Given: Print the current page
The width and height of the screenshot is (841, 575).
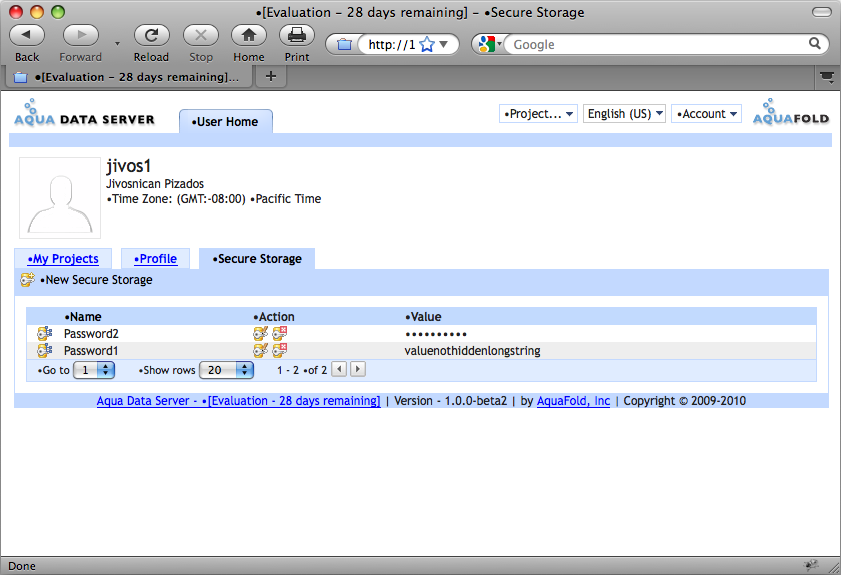Looking at the screenshot, I should [x=297, y=35].
